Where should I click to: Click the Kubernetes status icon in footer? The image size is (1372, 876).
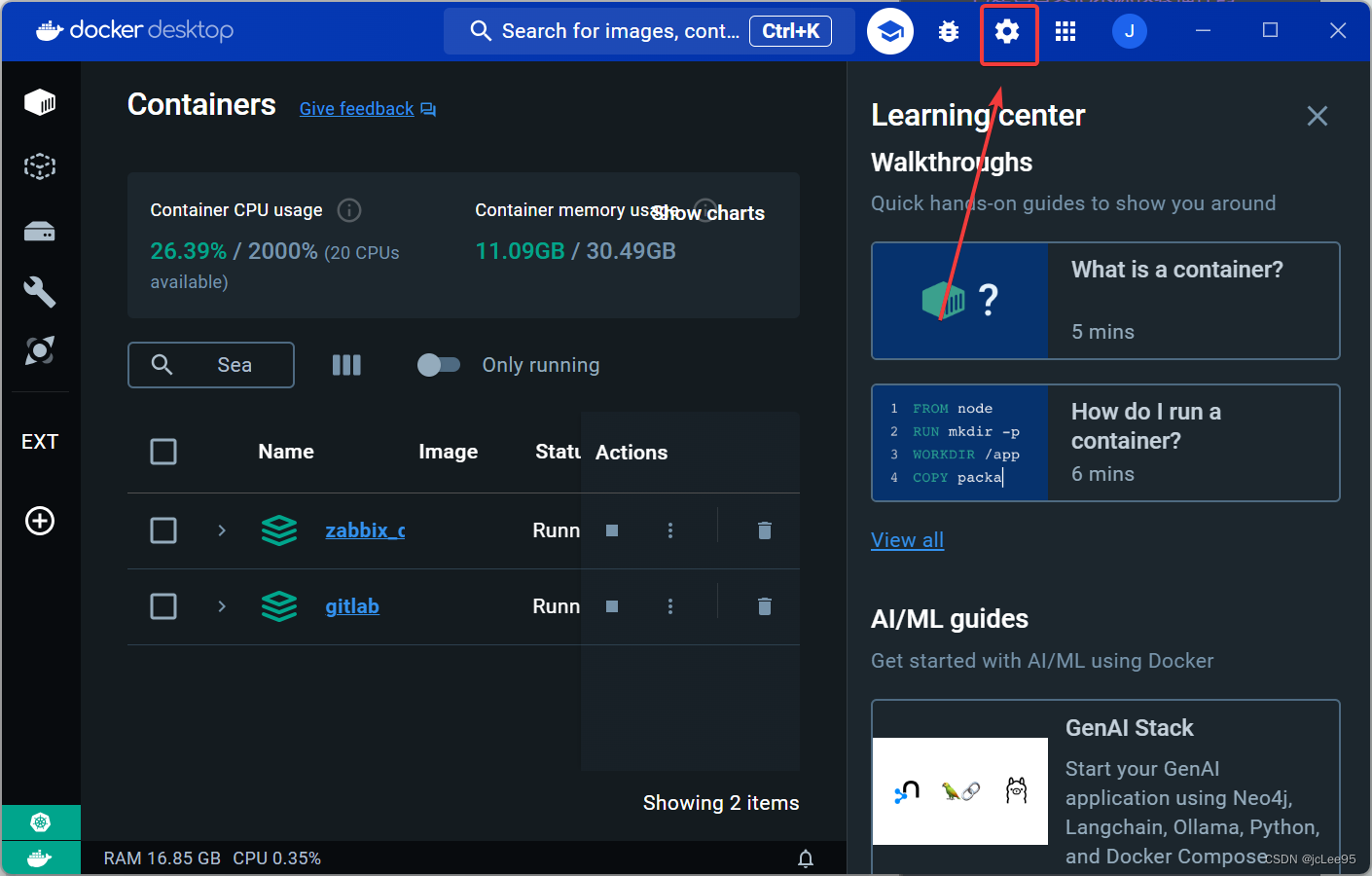(x=41, y=822)
